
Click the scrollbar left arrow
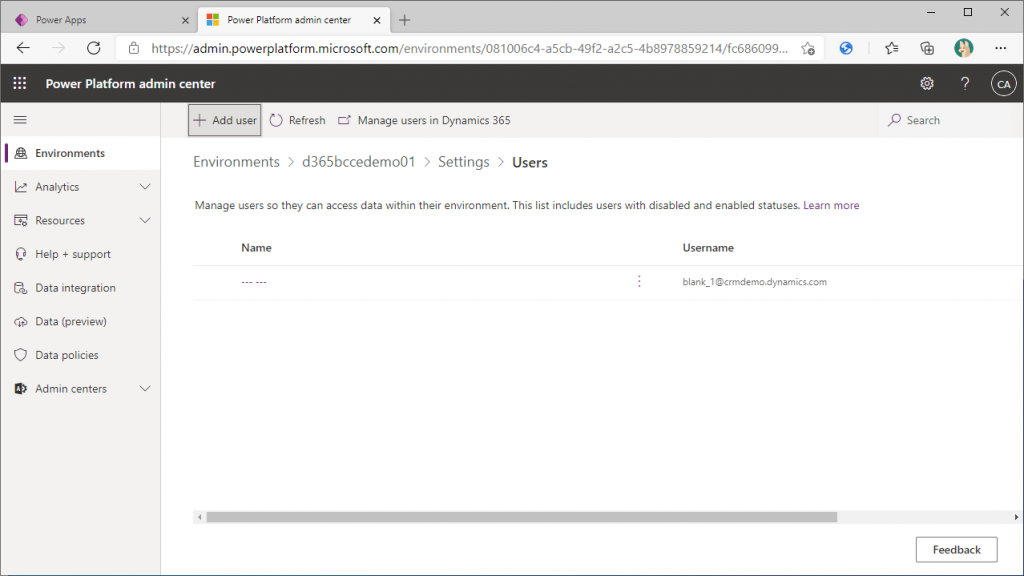point(199,517)
